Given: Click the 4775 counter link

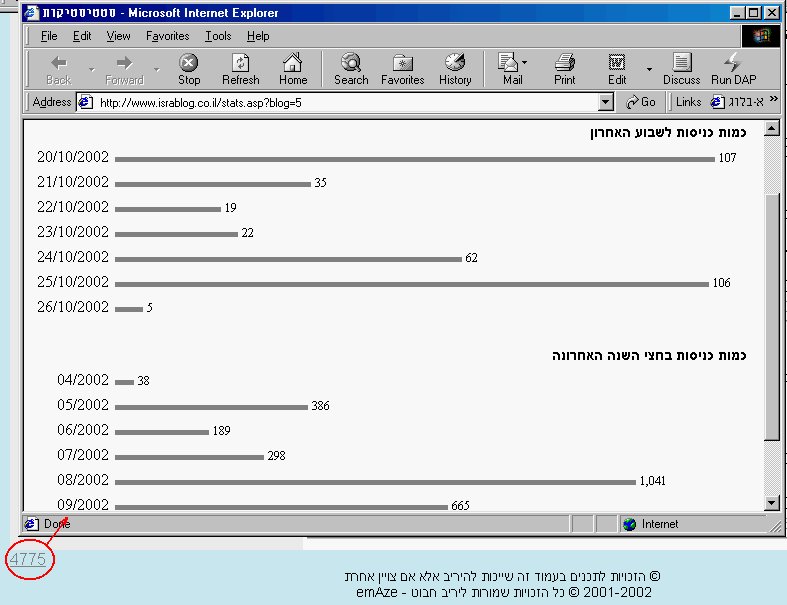Looking at the screenshot, I should tap(27, 560).
